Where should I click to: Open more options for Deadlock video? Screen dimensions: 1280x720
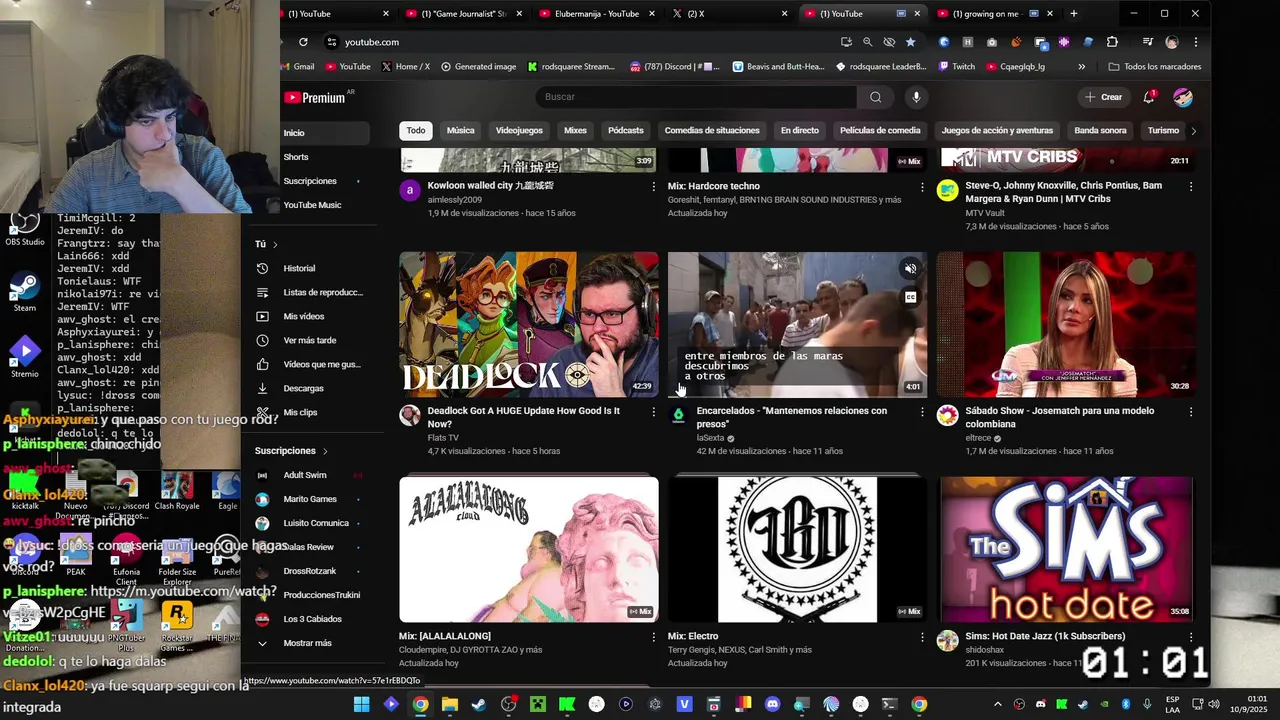pos(654,411)
